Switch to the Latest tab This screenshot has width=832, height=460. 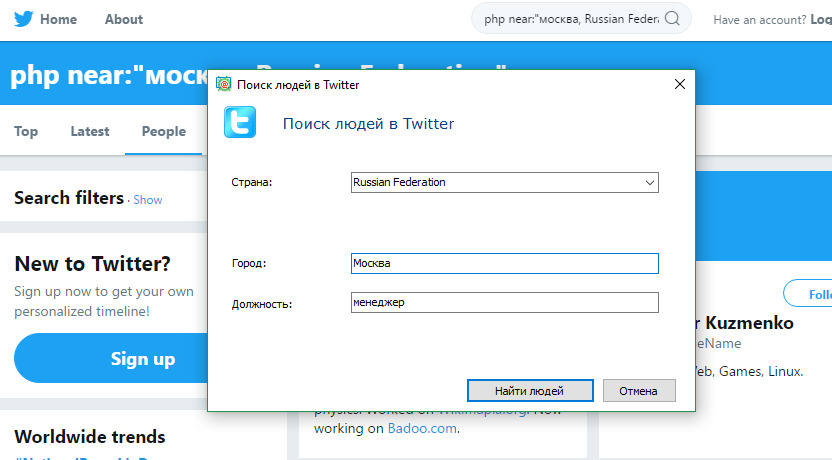coord(90,131)
